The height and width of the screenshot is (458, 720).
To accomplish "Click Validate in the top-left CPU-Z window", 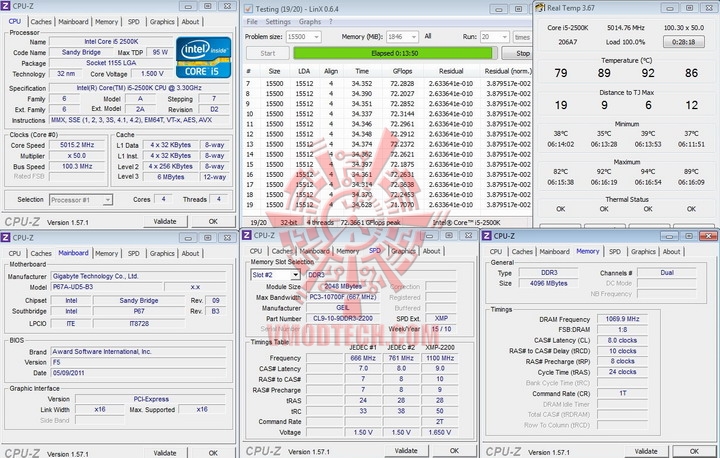I will [x=165, y=221].
